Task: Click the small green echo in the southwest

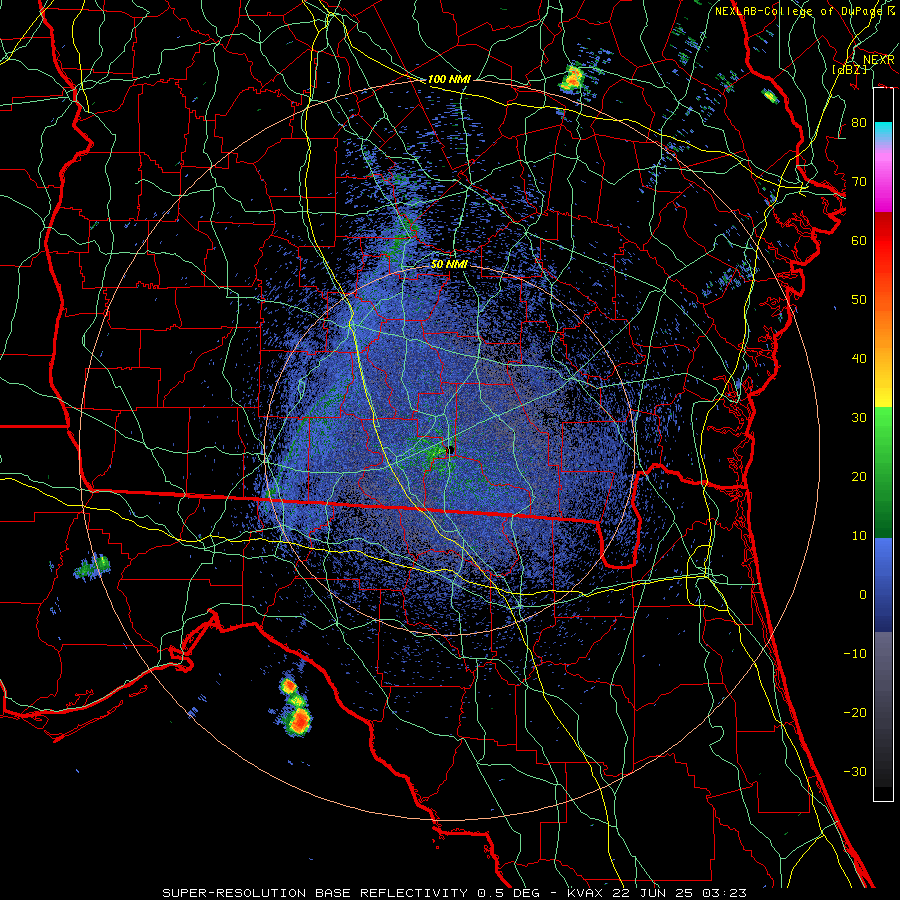Action: (92, 567)
